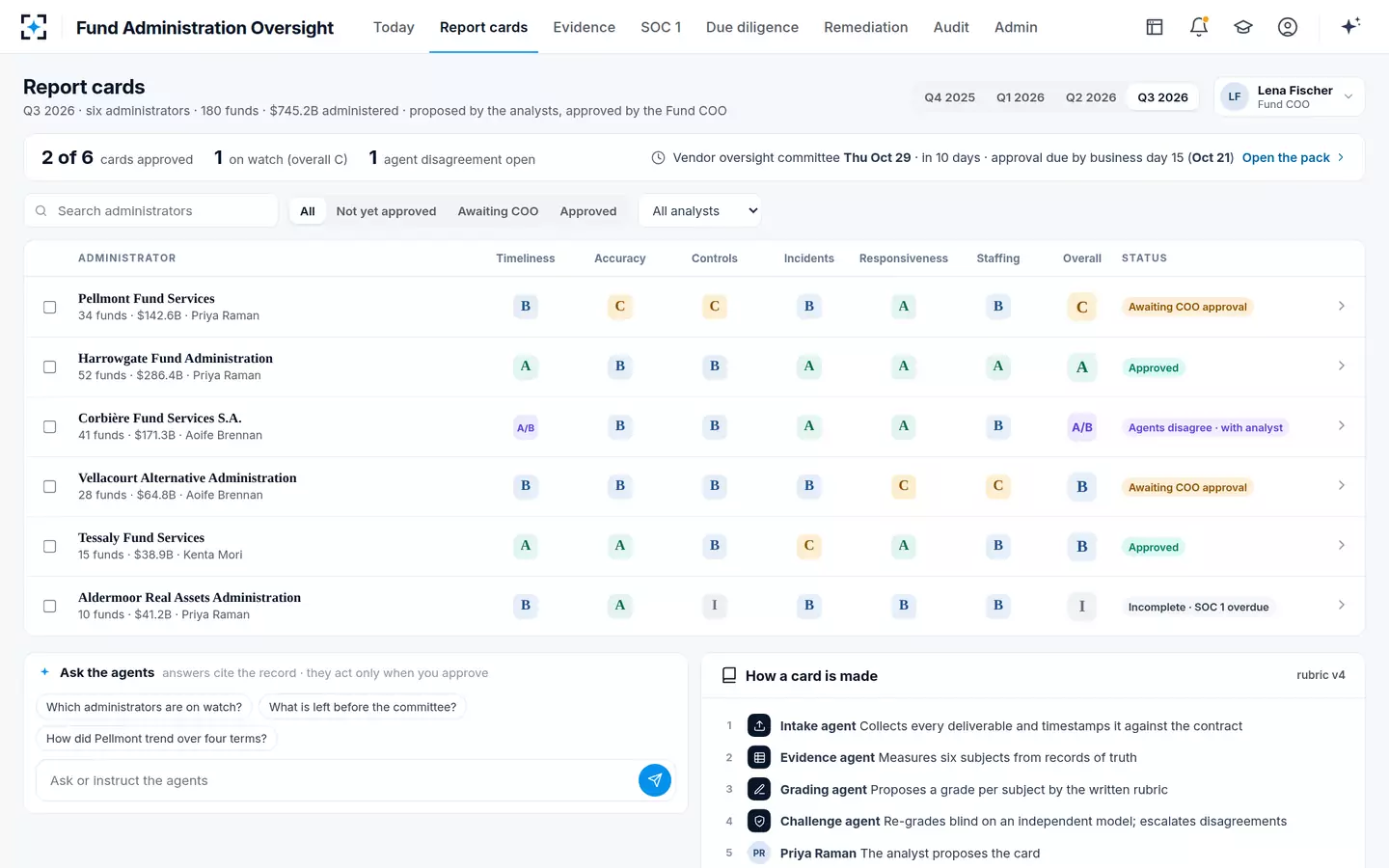Go to the SOC 1 tab
This screenshot has width=1389, height=868.
(661, 27)
